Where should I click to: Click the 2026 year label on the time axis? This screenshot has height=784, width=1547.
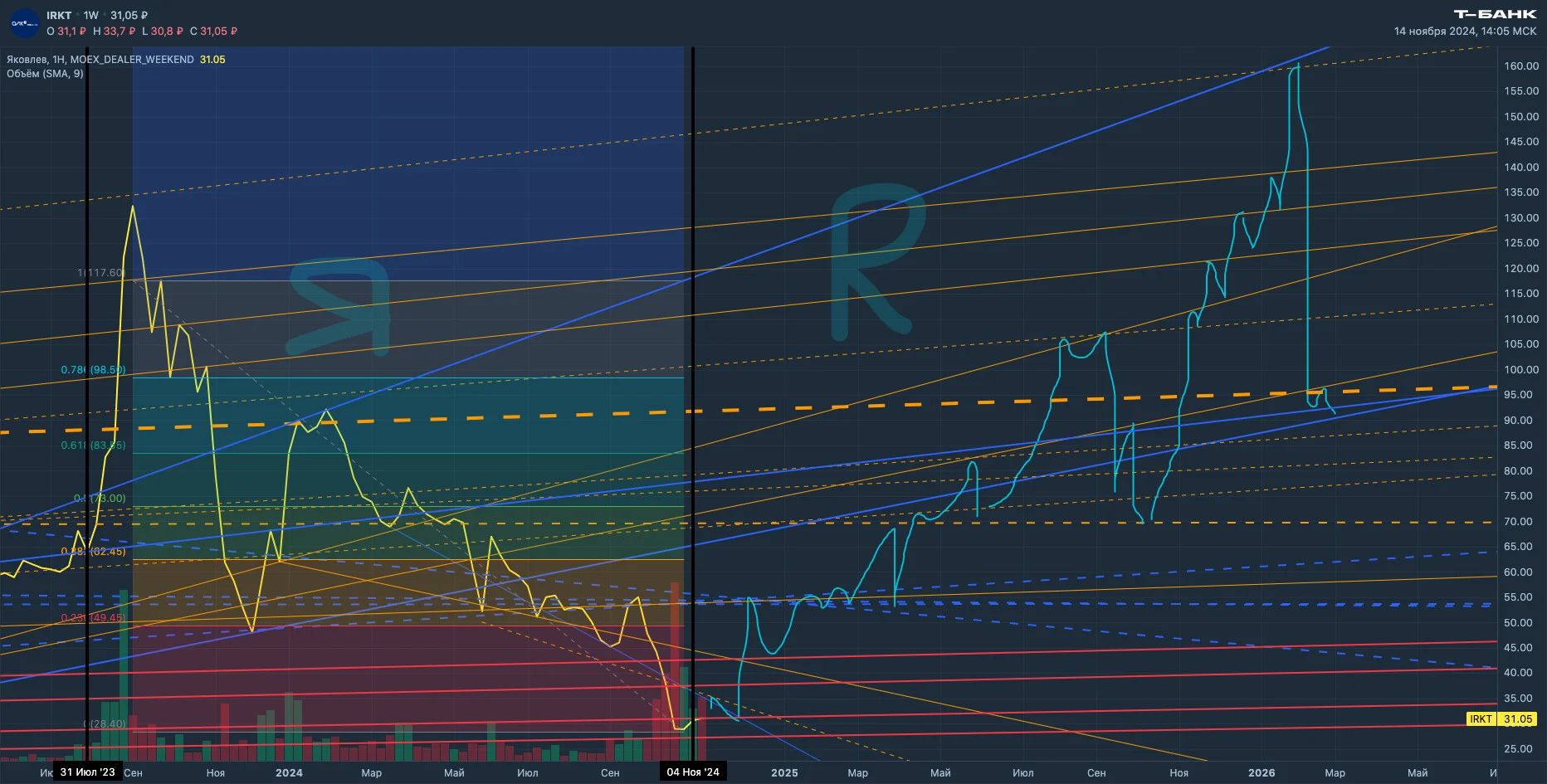click(1262, 772)
